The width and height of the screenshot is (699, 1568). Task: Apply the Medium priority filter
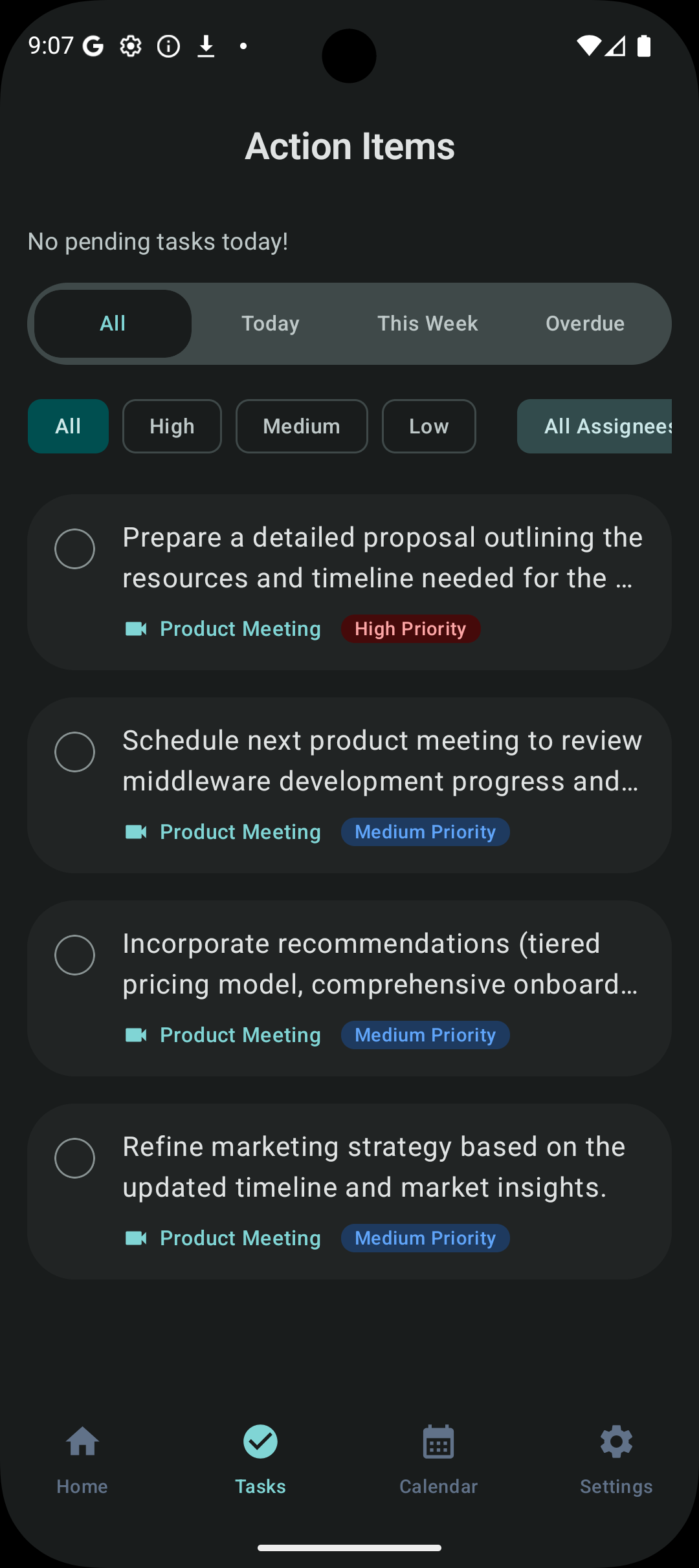click(x=302, y=426)
